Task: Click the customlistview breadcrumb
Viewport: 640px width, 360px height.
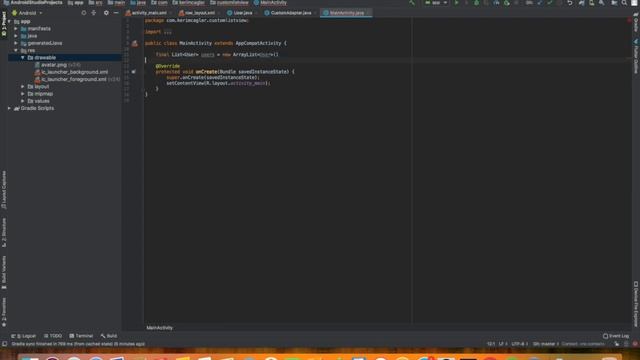Action: (229, 2)
